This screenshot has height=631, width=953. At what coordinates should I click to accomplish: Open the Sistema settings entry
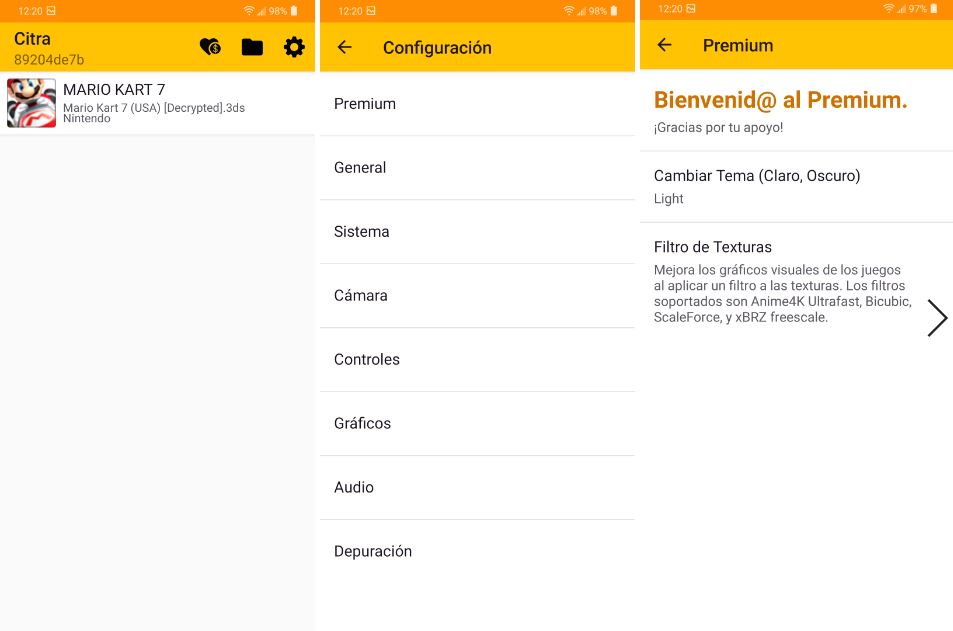tap(477, 232)
